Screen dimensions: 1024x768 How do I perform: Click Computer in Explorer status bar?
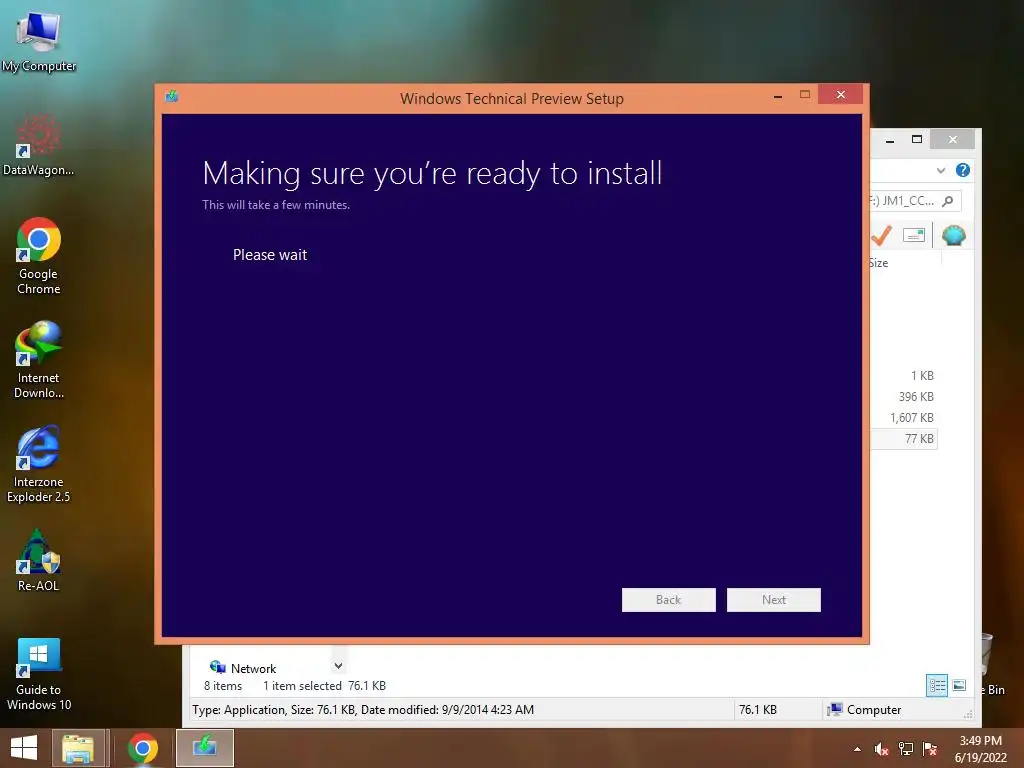[865, 710]
